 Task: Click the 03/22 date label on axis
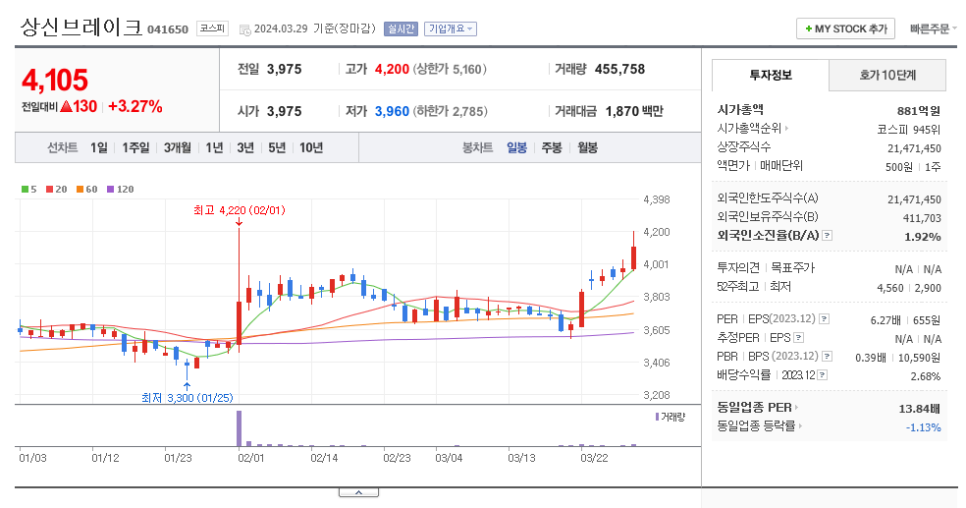(x=595, y=458)
